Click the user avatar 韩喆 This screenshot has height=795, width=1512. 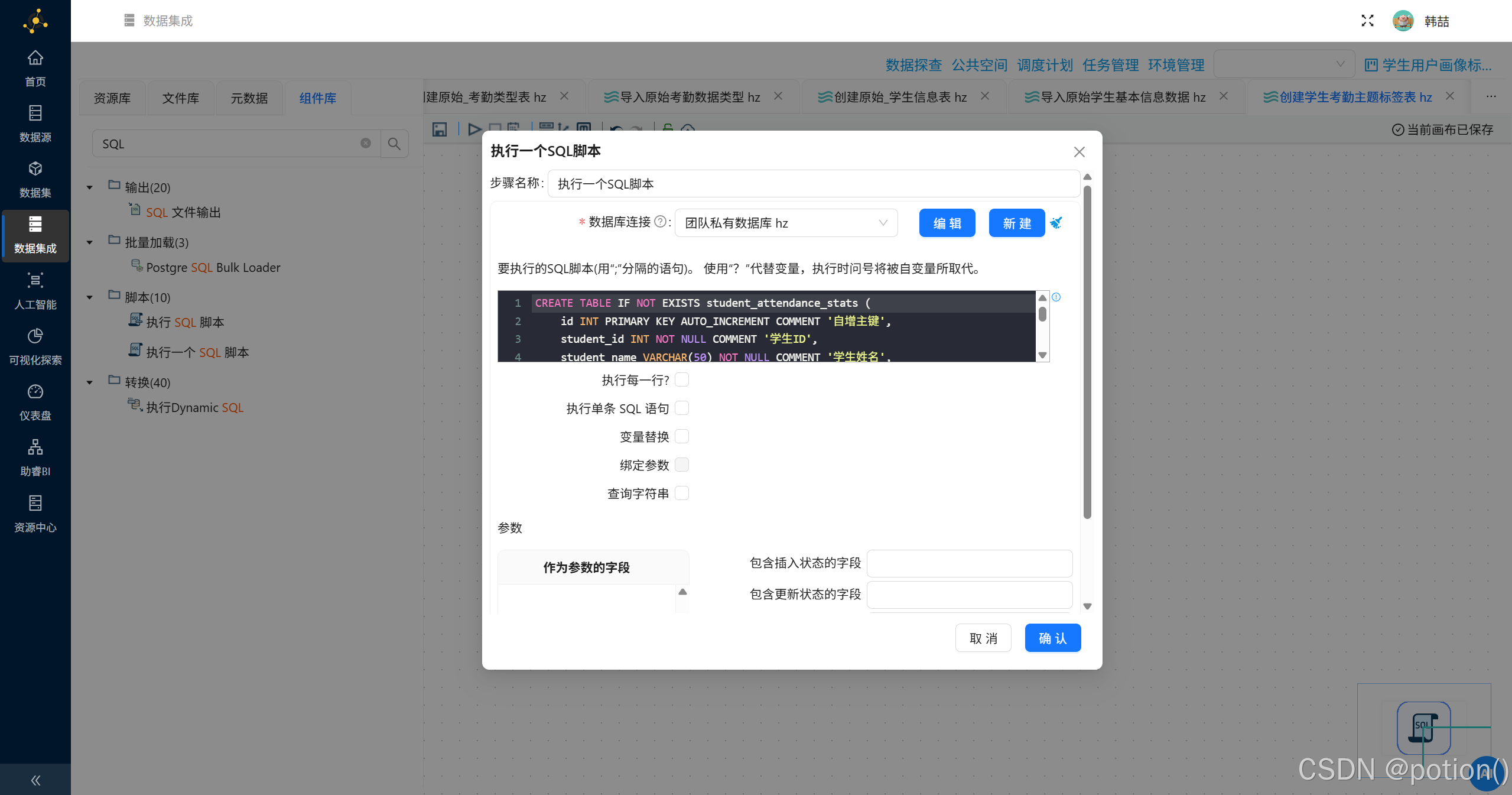tap(1403, 21)
